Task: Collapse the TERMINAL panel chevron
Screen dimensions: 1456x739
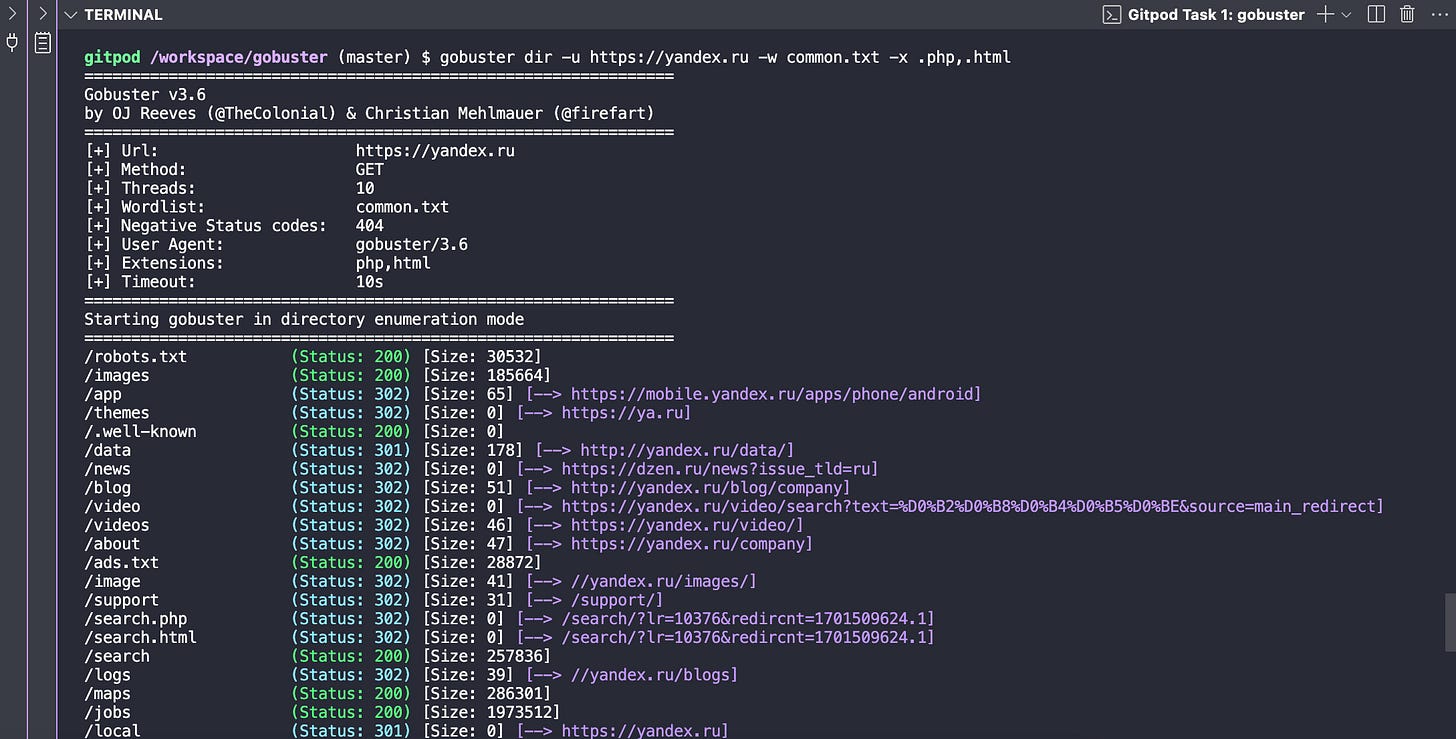Action: pyautogui.click(x=71, y=14)
